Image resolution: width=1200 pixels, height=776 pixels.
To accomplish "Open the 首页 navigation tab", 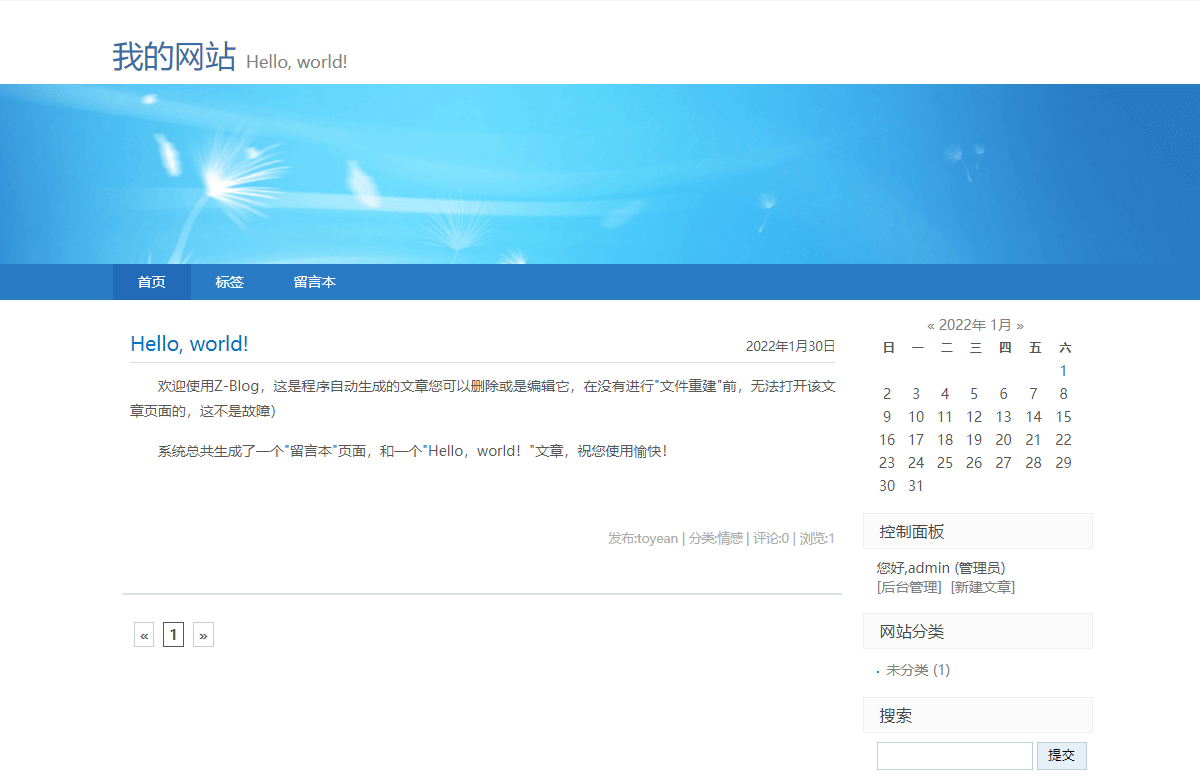I will coord(152,282).
